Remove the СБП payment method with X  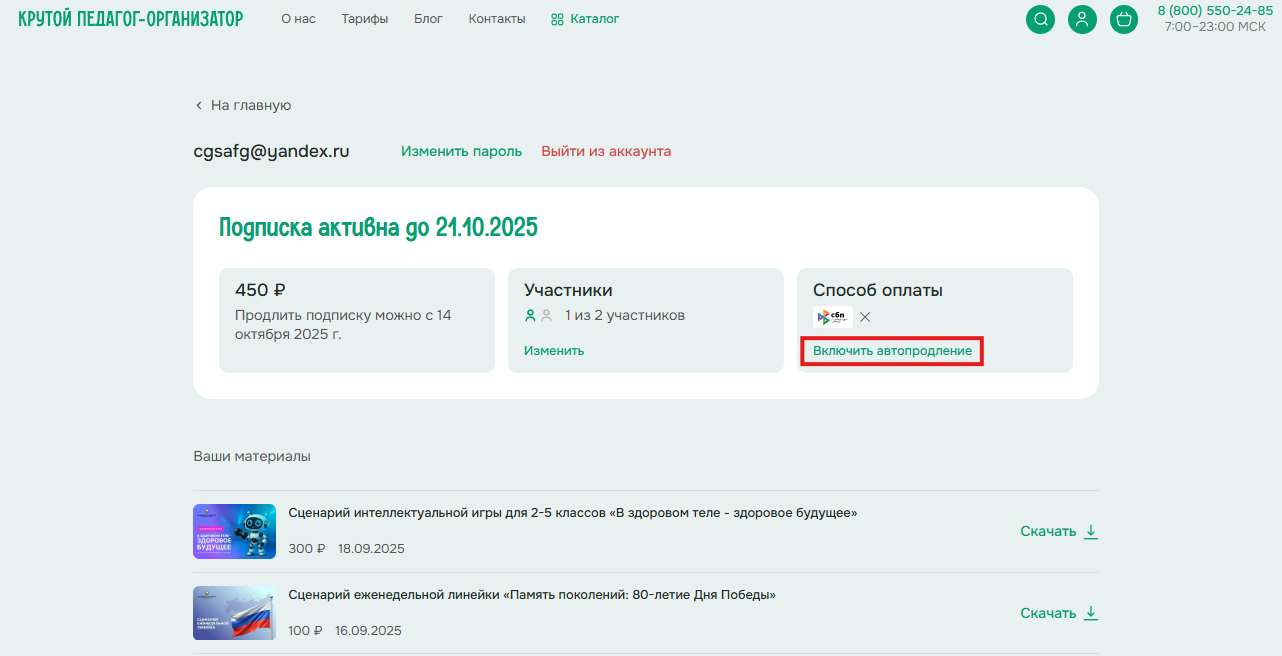tap(865, 317)
